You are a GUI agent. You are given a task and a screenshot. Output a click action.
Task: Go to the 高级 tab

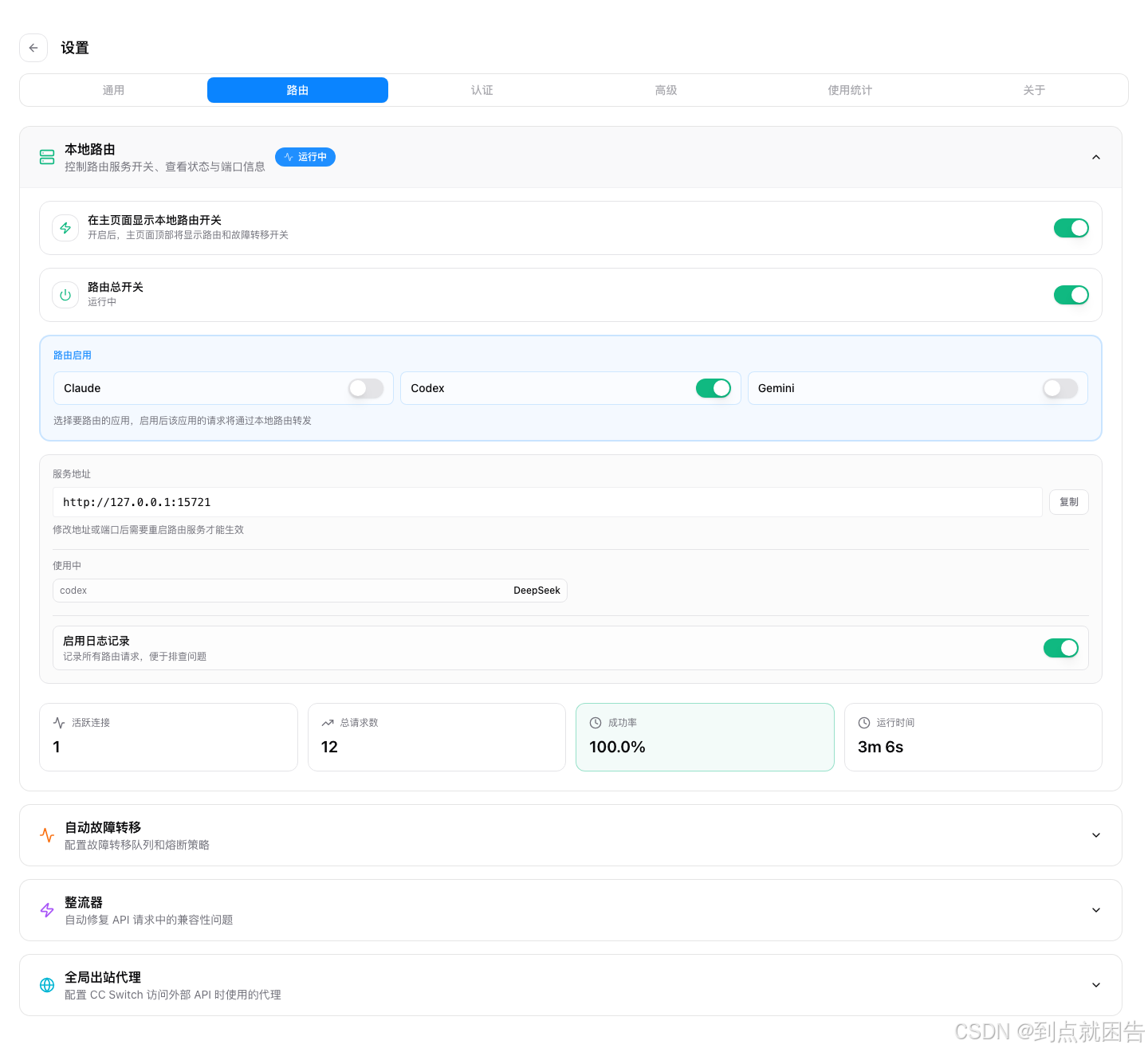[666, 90]
